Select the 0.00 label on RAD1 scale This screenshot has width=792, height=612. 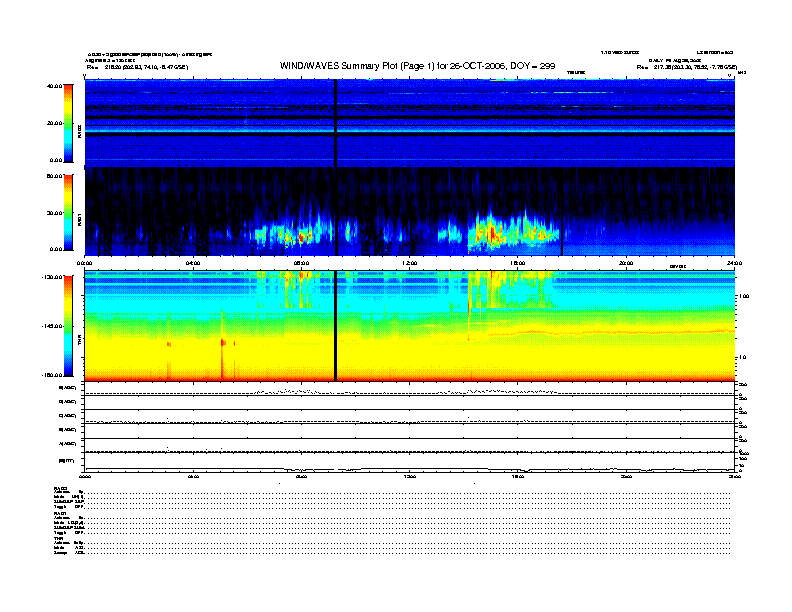click(56, 249)
